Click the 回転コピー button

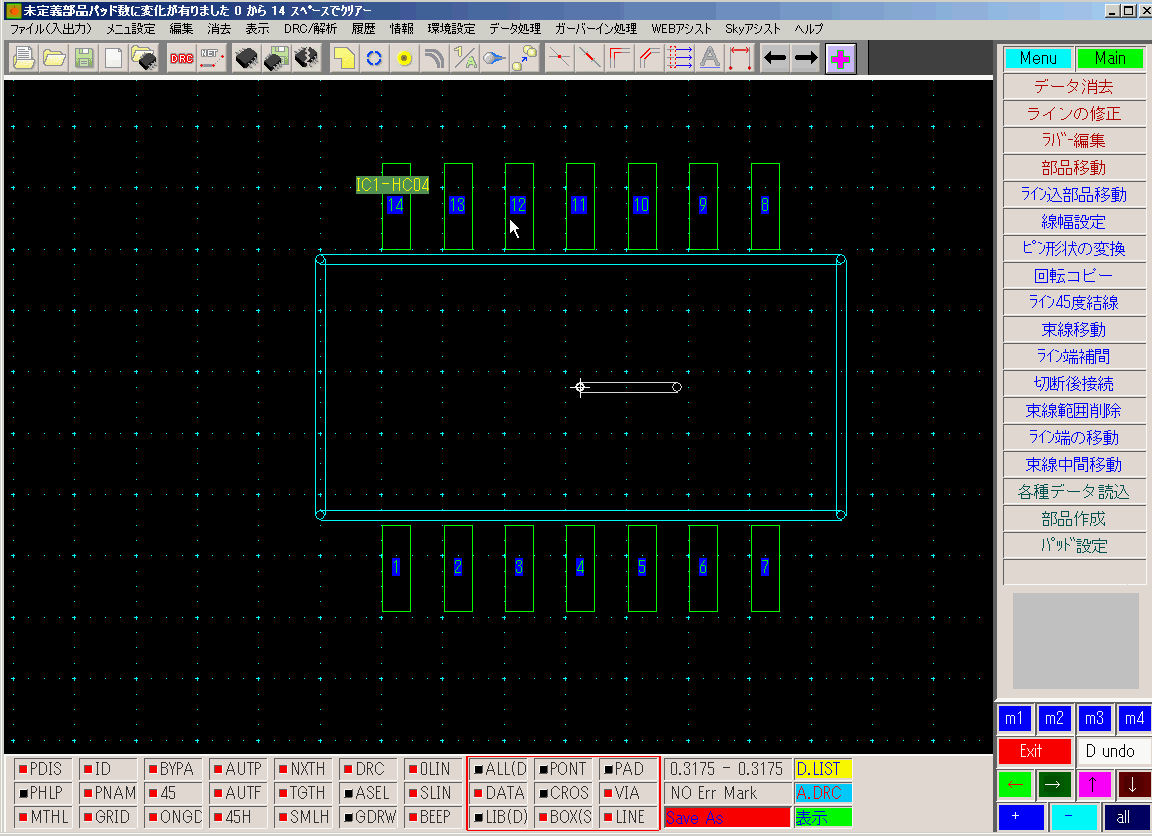(1073, 275)
